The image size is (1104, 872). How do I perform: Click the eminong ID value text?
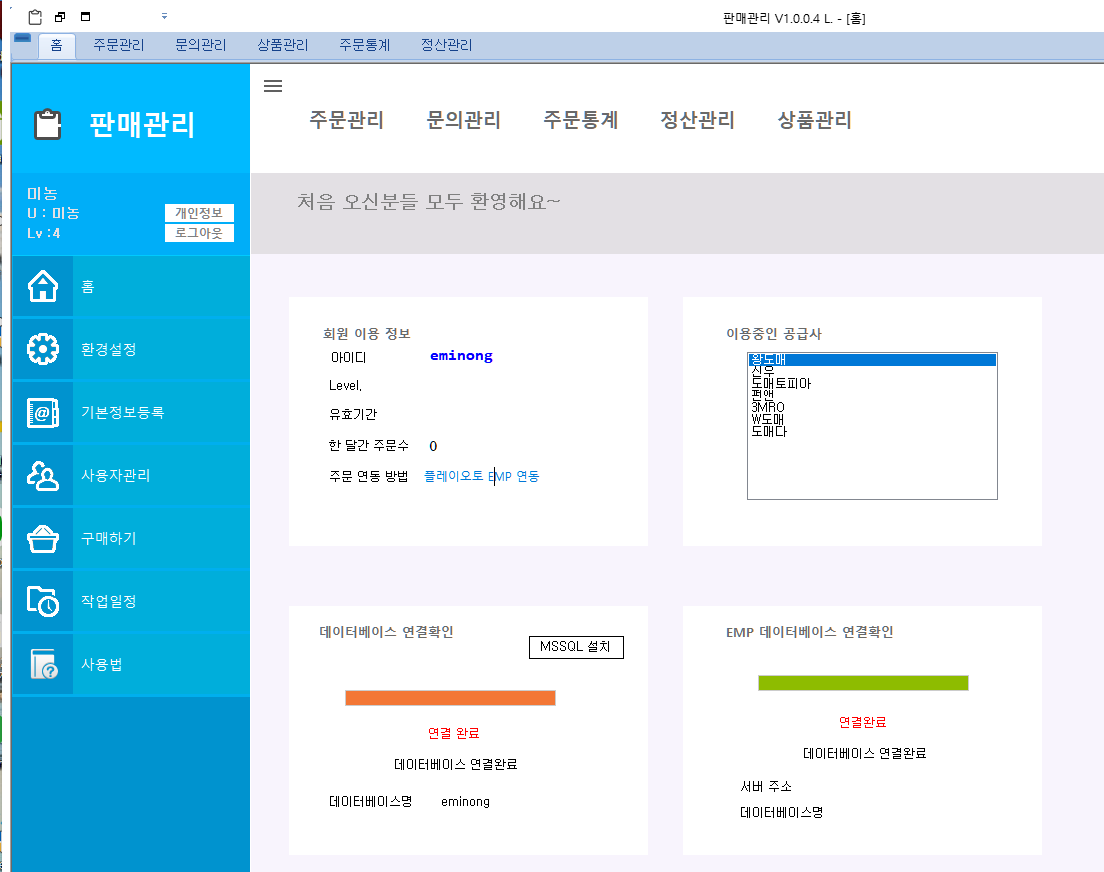(x=461, y=356)
